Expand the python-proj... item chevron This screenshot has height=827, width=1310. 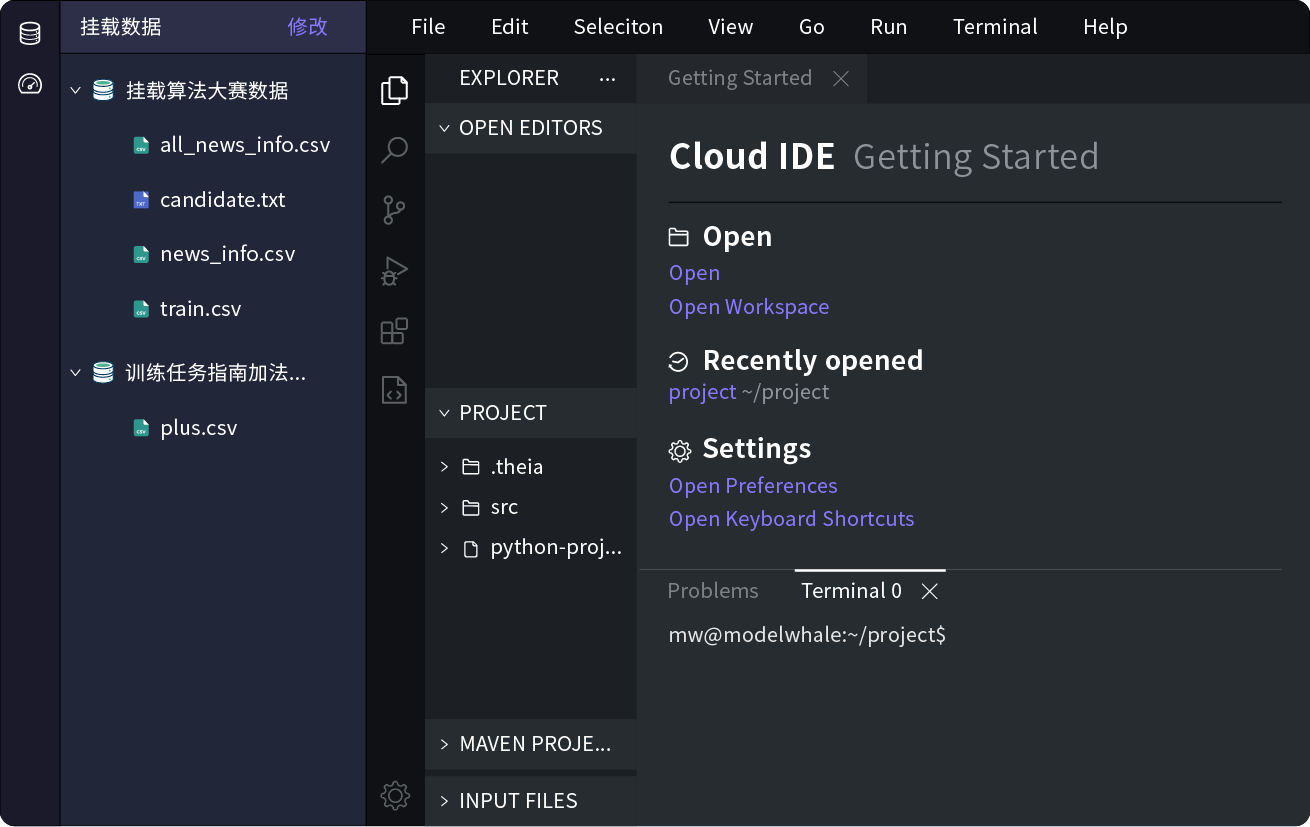(x=444, y=549)
